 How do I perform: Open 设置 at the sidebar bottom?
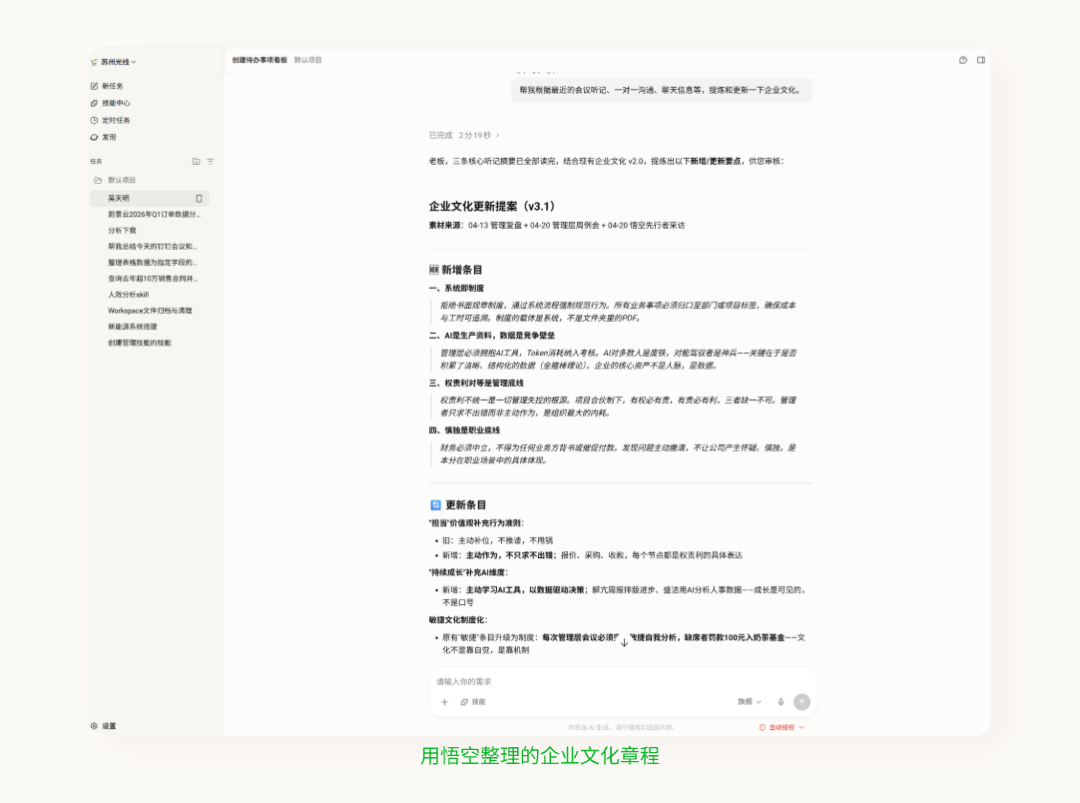108,726
